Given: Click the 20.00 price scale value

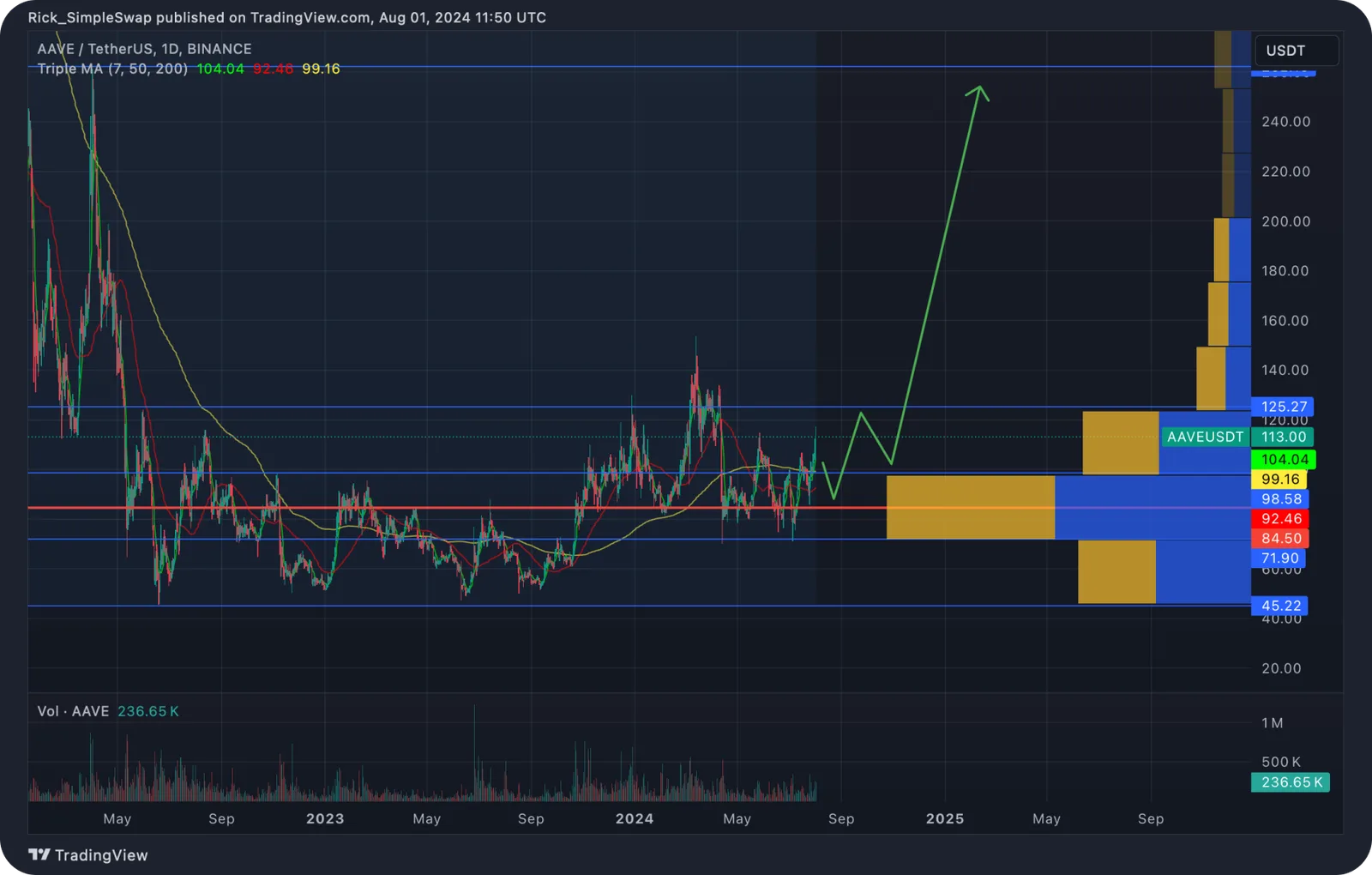Looking at the screenshot, I should [1281, 668].
